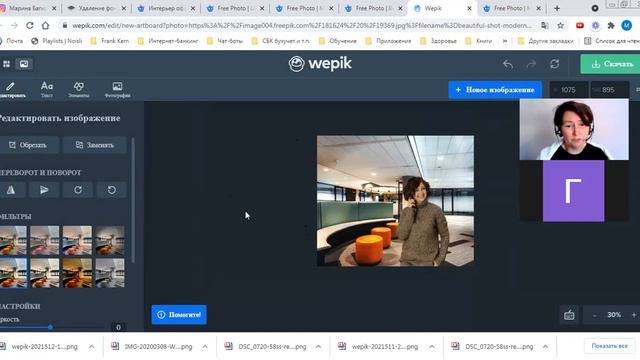This screenshot has width=640, height=360.
Task: Click the reset circular arrows icon
Action: 554,64
